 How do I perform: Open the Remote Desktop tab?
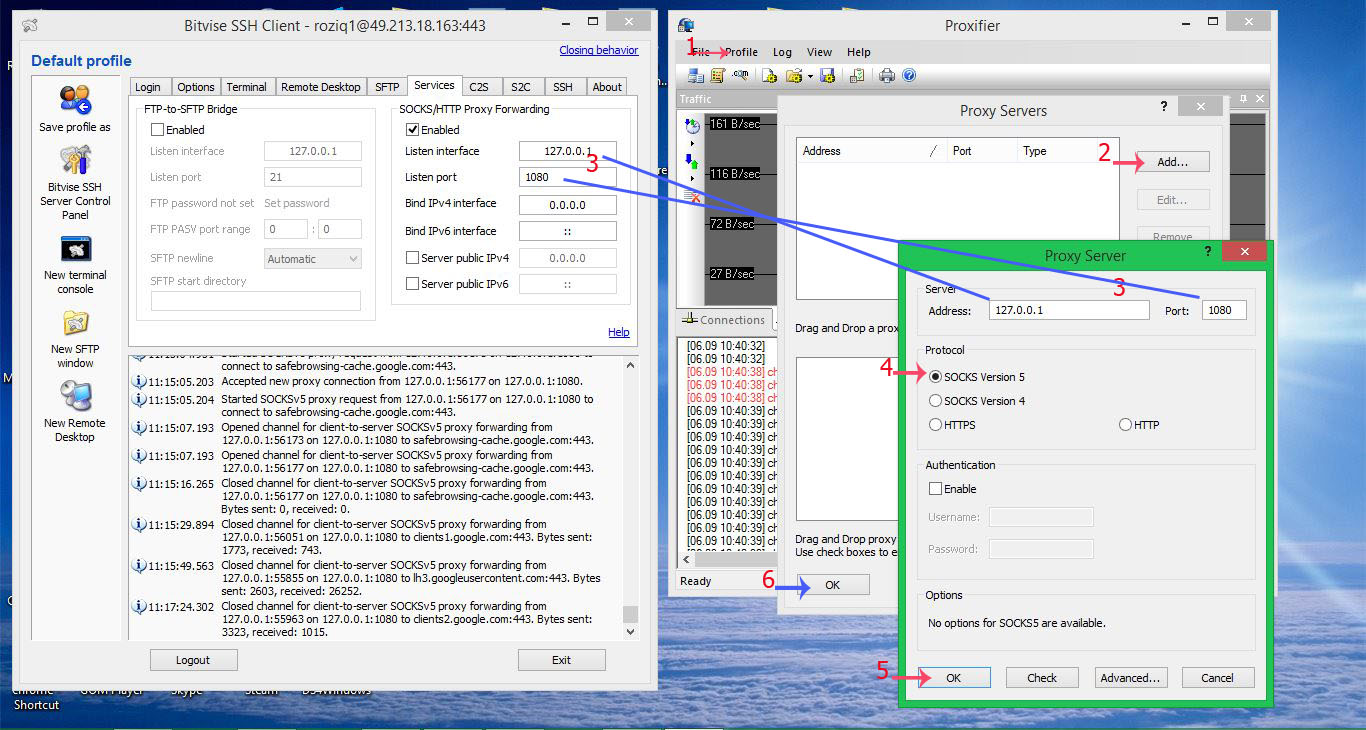[x=321, y=87]
